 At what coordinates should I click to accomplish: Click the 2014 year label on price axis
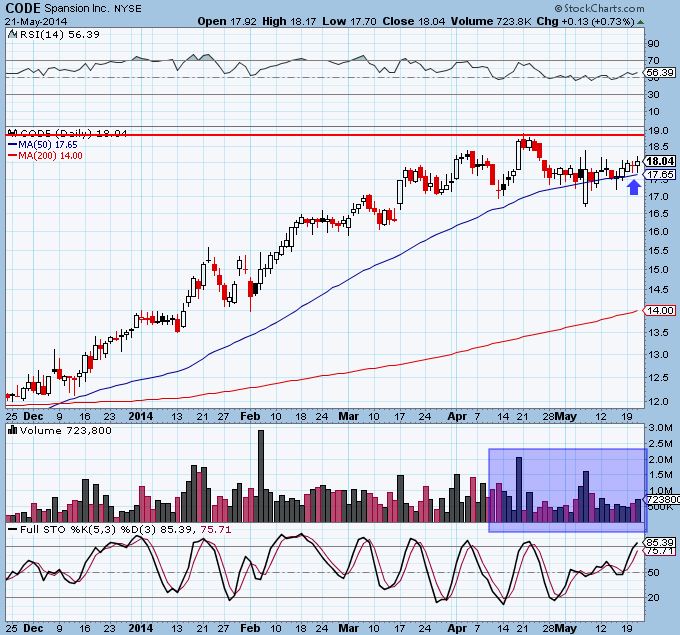coord(141,416)
